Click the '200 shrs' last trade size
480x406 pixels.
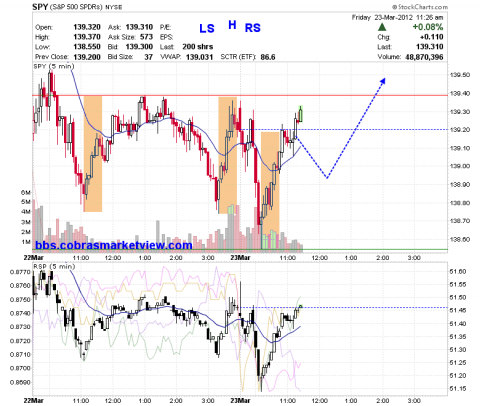coord(198,47)
